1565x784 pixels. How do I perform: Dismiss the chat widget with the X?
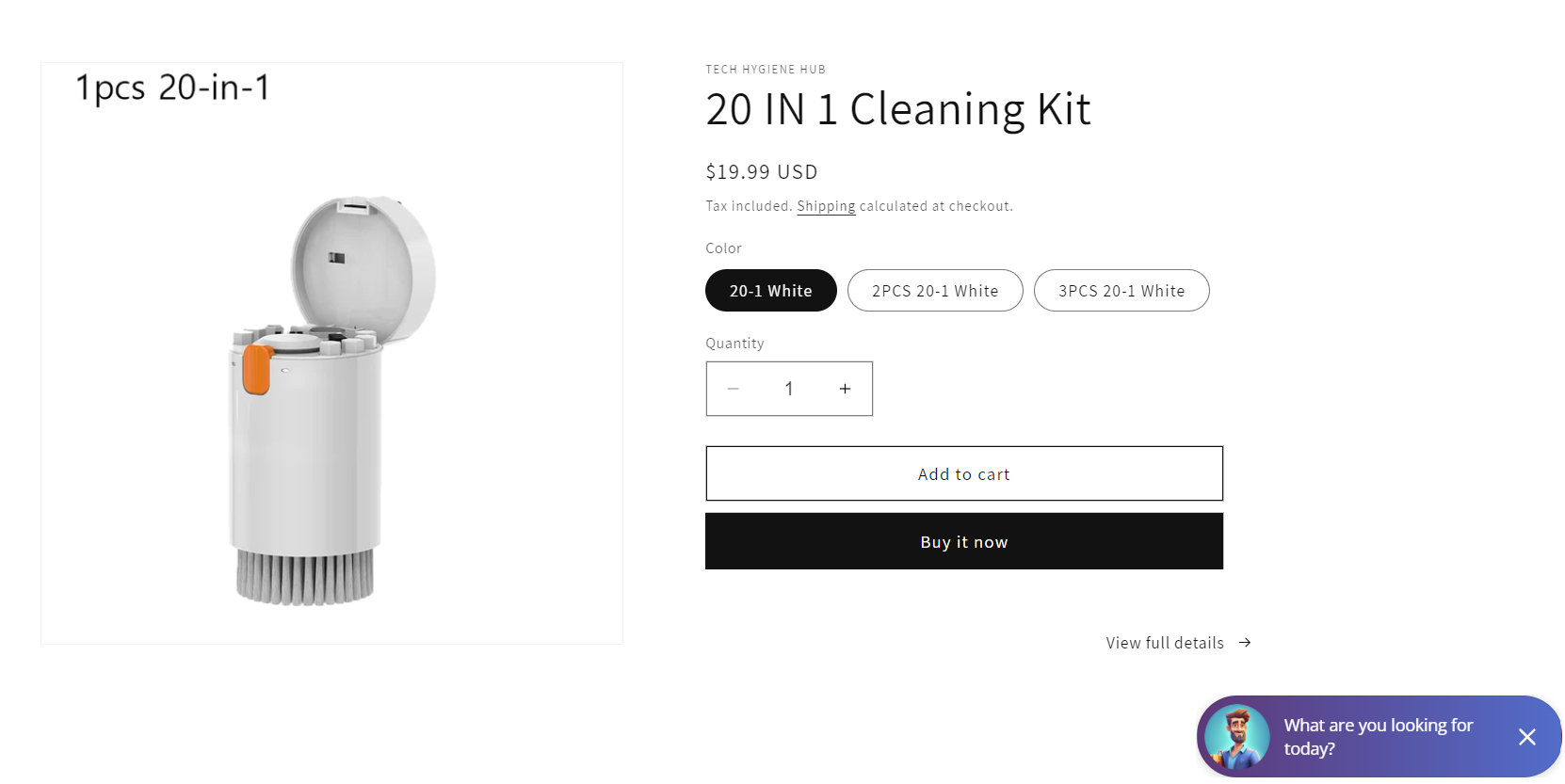(x=1527, y=737)
